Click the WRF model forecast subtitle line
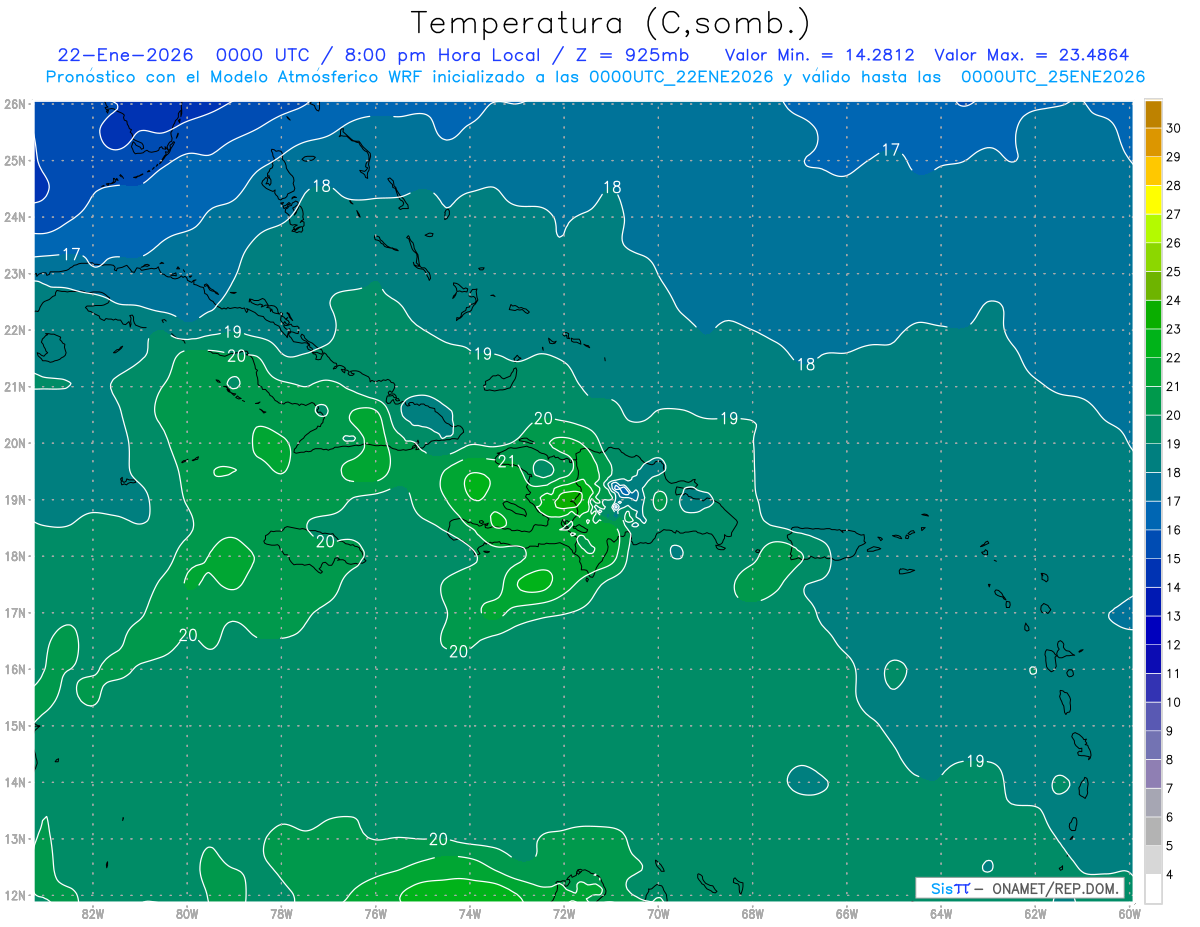1200x927 pixels. pos(595,77)
